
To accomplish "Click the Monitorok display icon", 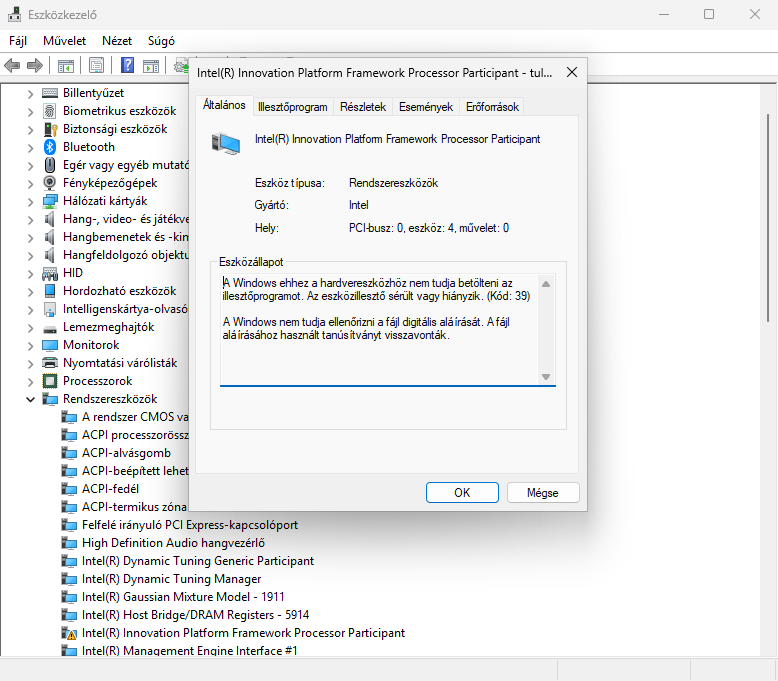I will tap(50, 345).
